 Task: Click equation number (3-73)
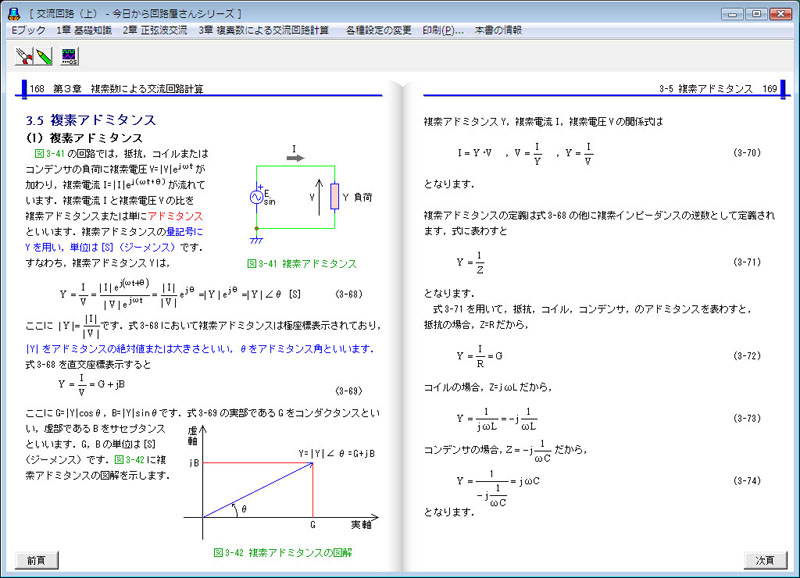point(747,418)
